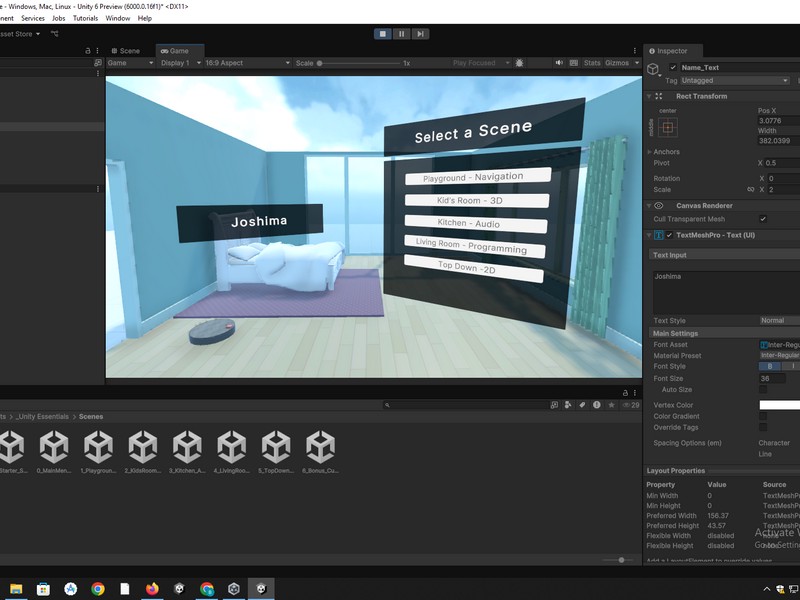This screenshot has height=600, width=800.
Task: Click the favorites star icon in the Project panel
Action: pos(611,405)
